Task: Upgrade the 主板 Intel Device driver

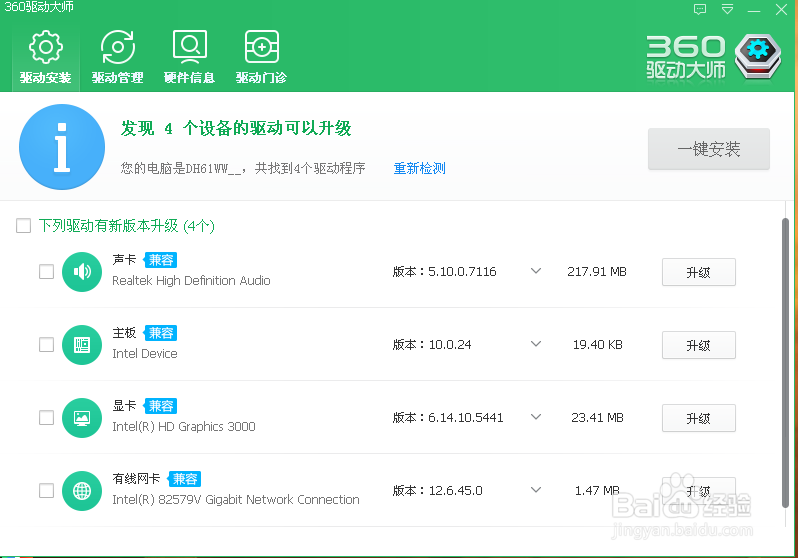Action: tap(698, 345)
